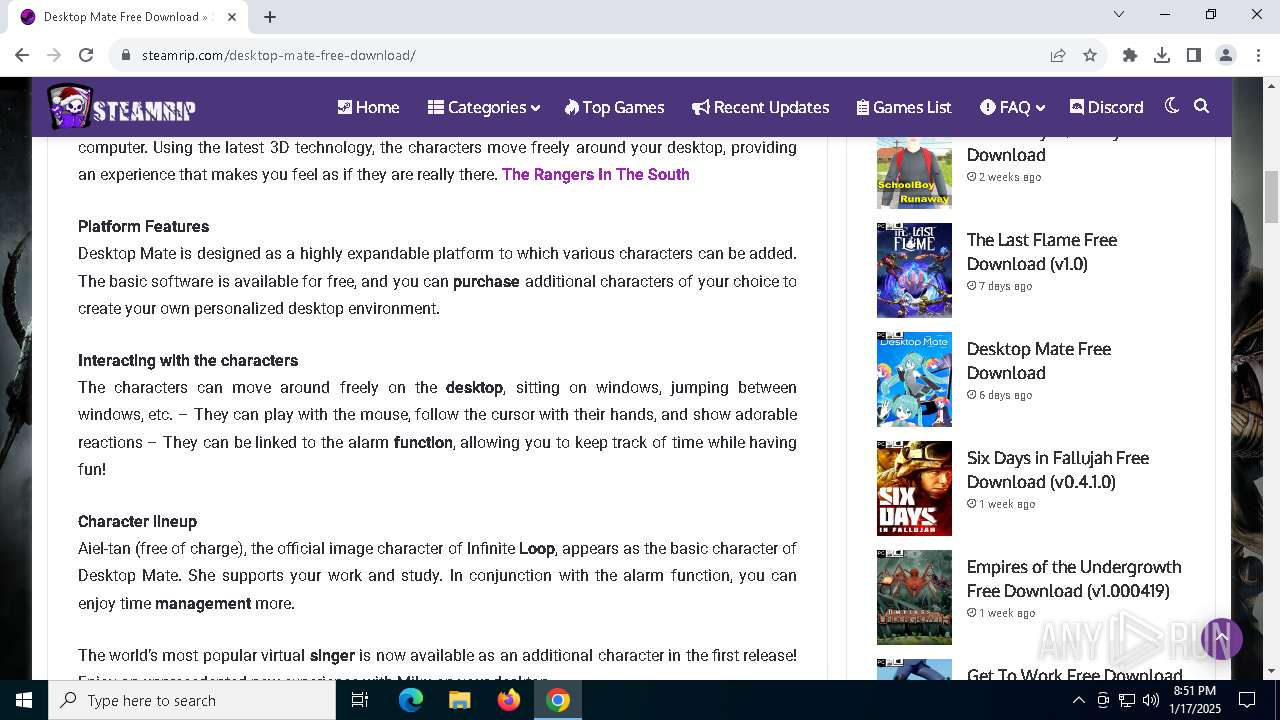Click the taskbar search box
The image size is (1280, 720).
click(192, 700)
